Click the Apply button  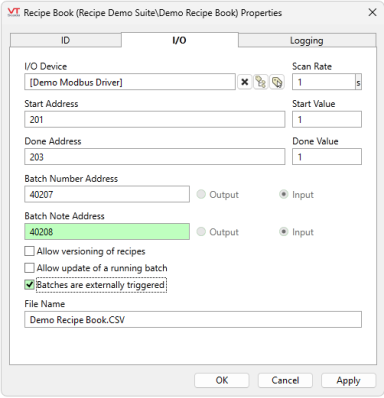[348, 380]
